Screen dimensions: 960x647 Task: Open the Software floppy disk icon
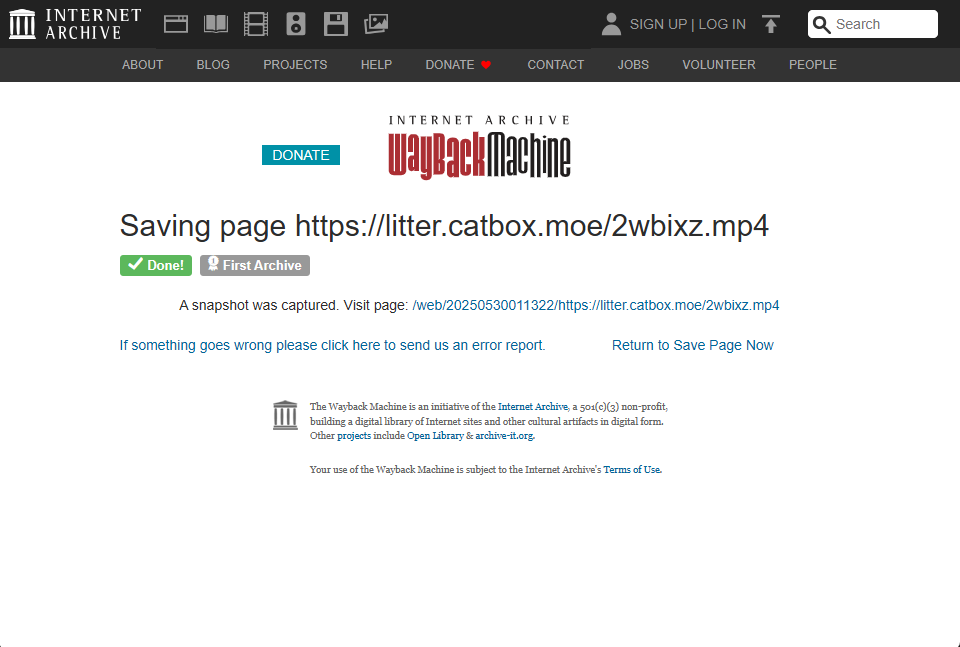(336, 24)
